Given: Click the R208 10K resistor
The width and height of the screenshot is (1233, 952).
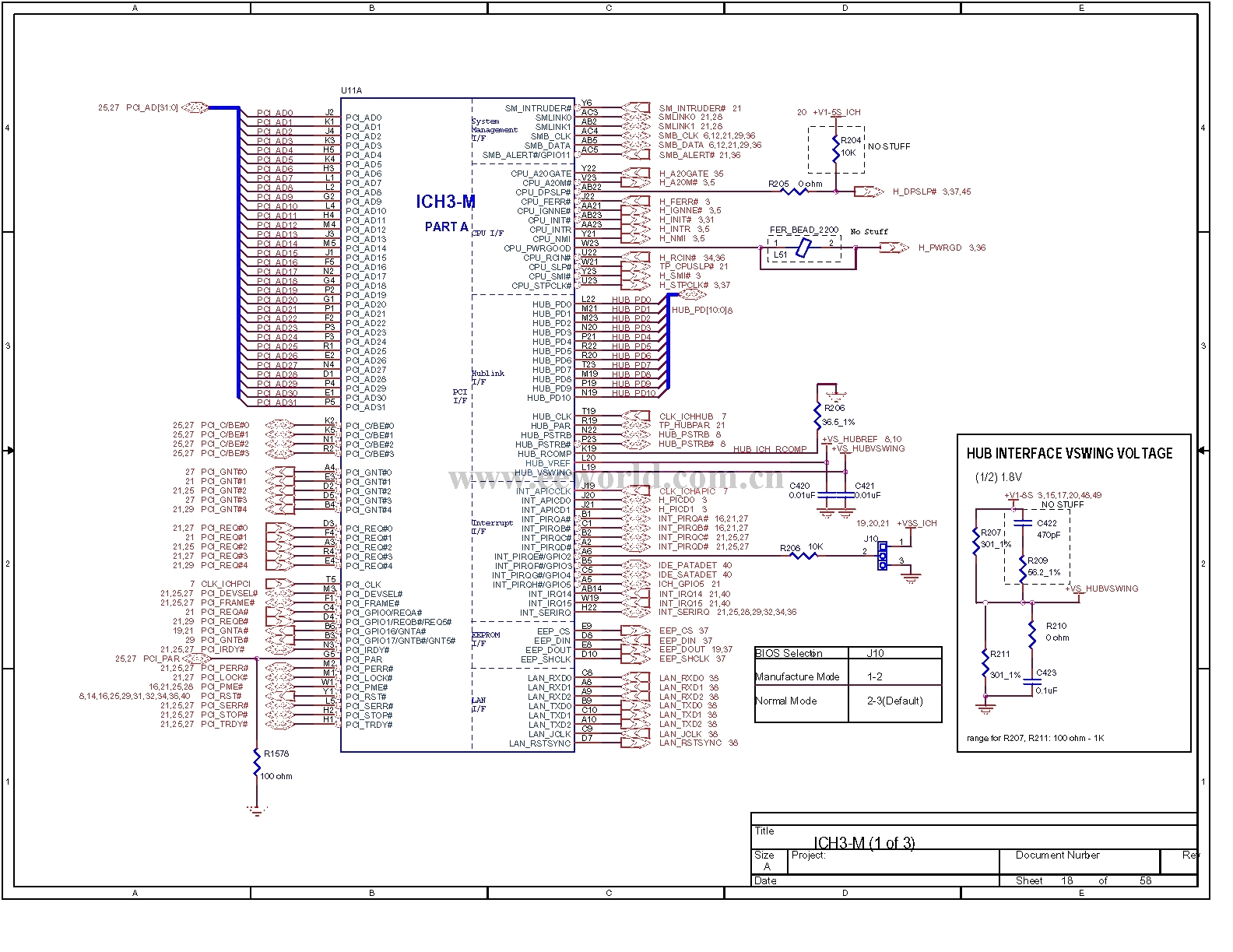Looking at the screenshot, I should pos(804,555).
